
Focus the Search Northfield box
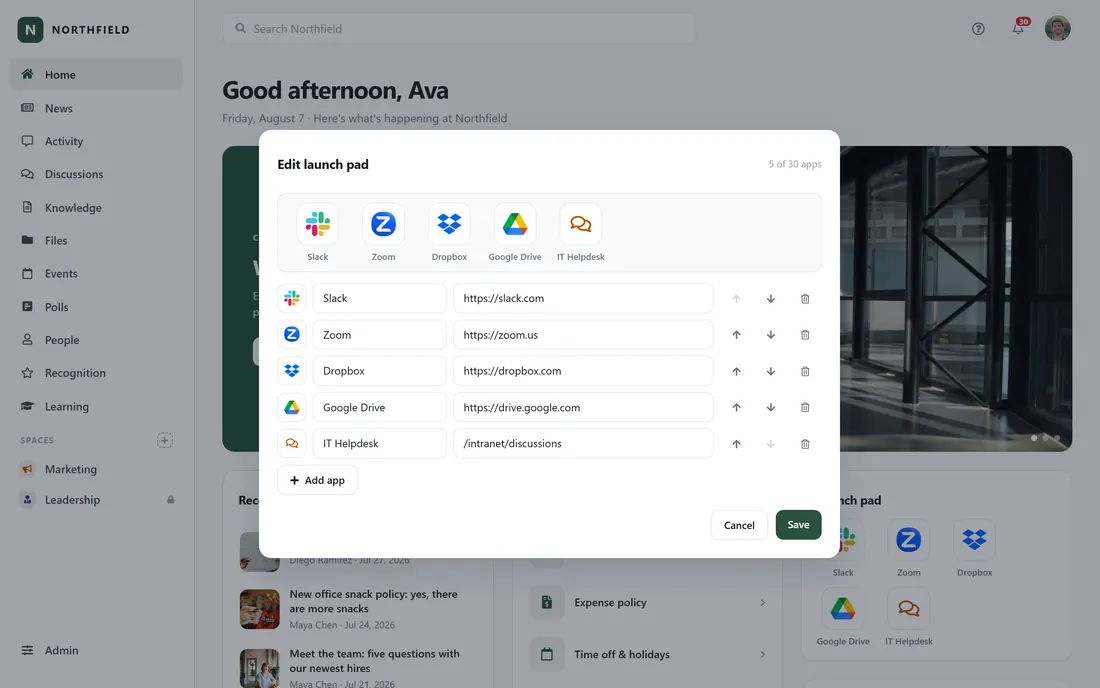[459, 29]
